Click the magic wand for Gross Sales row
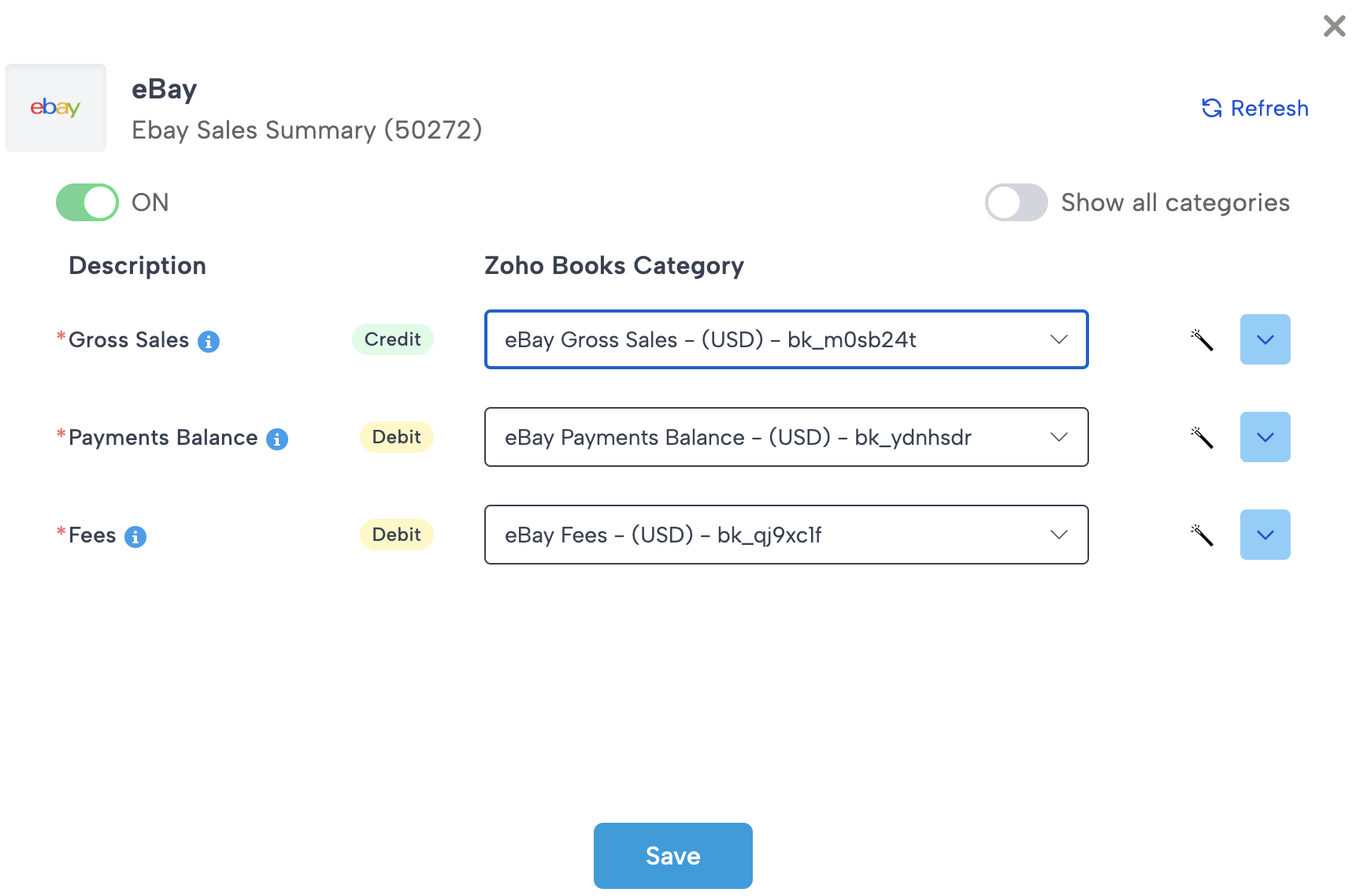The height and width of the screenshot is (896, 1356). pyautogui.click(x=1202, y=339)
